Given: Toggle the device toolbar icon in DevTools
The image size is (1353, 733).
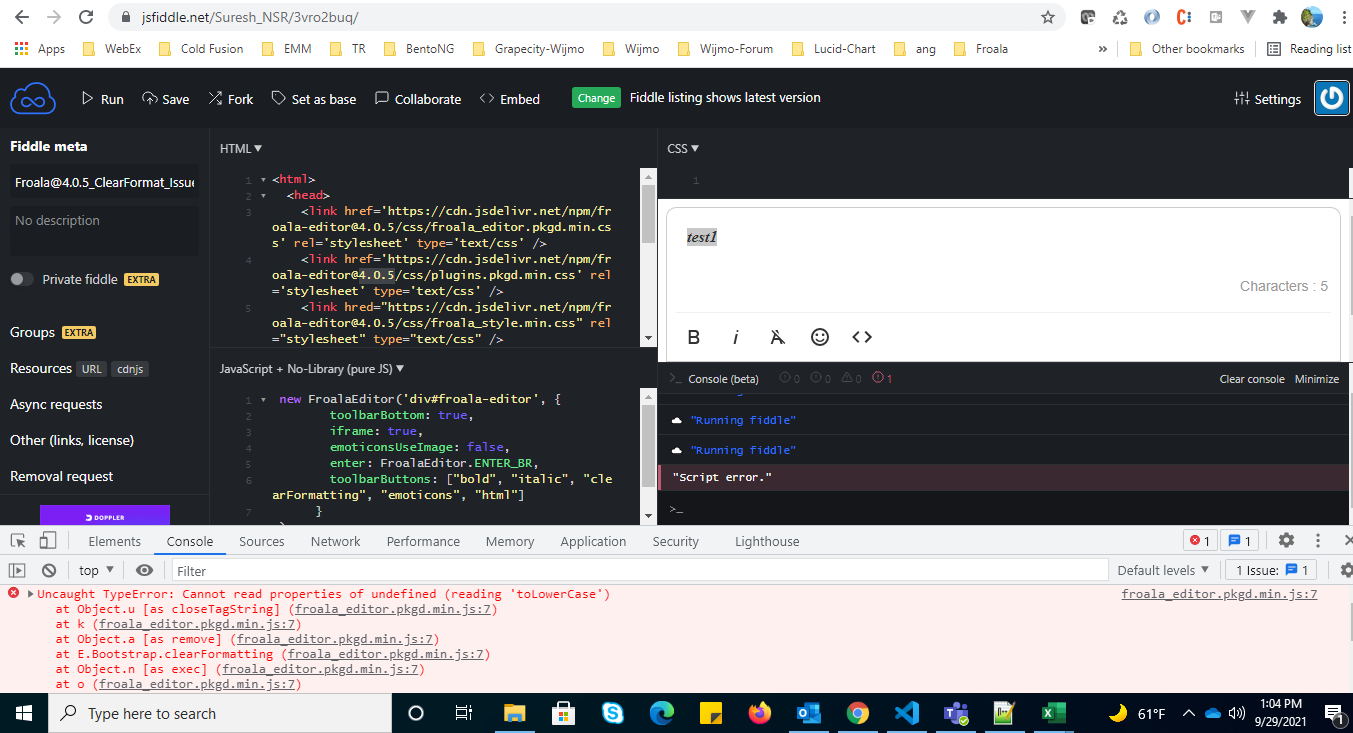Looking at the screenshot, I should pyautogui.click(x=47, y=541).
